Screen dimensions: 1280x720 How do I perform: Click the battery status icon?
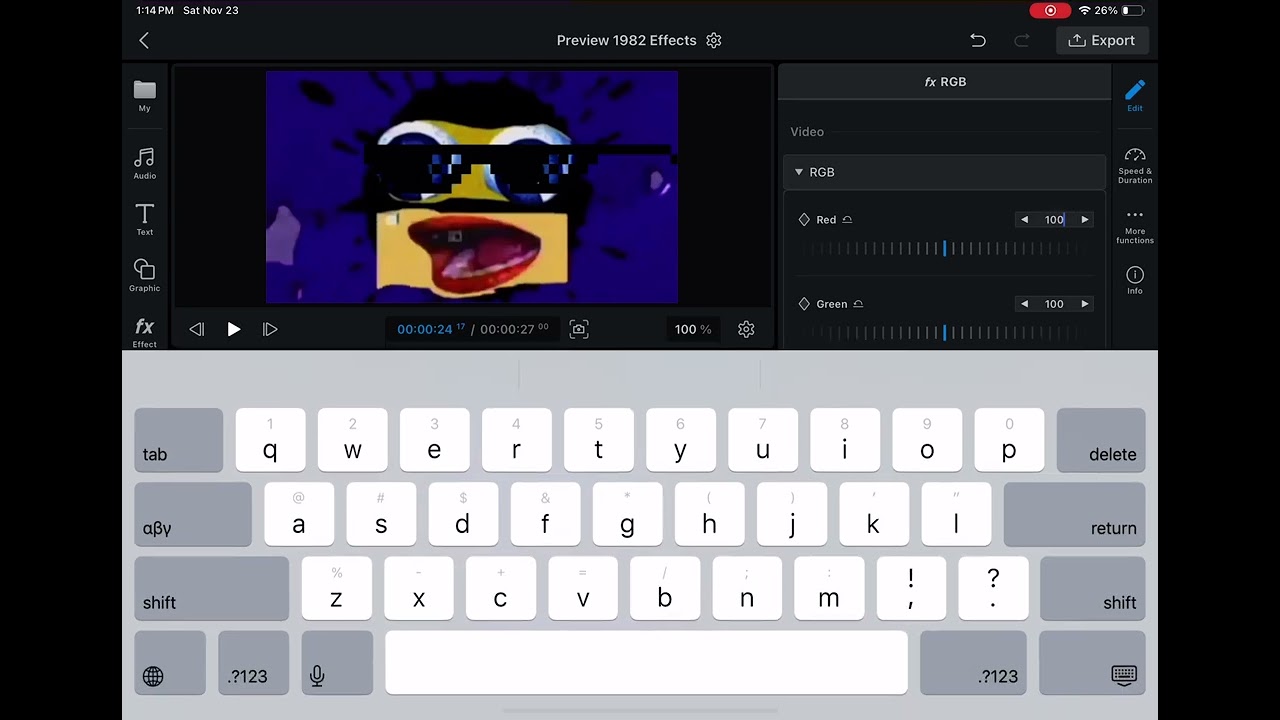[1132, 10]
